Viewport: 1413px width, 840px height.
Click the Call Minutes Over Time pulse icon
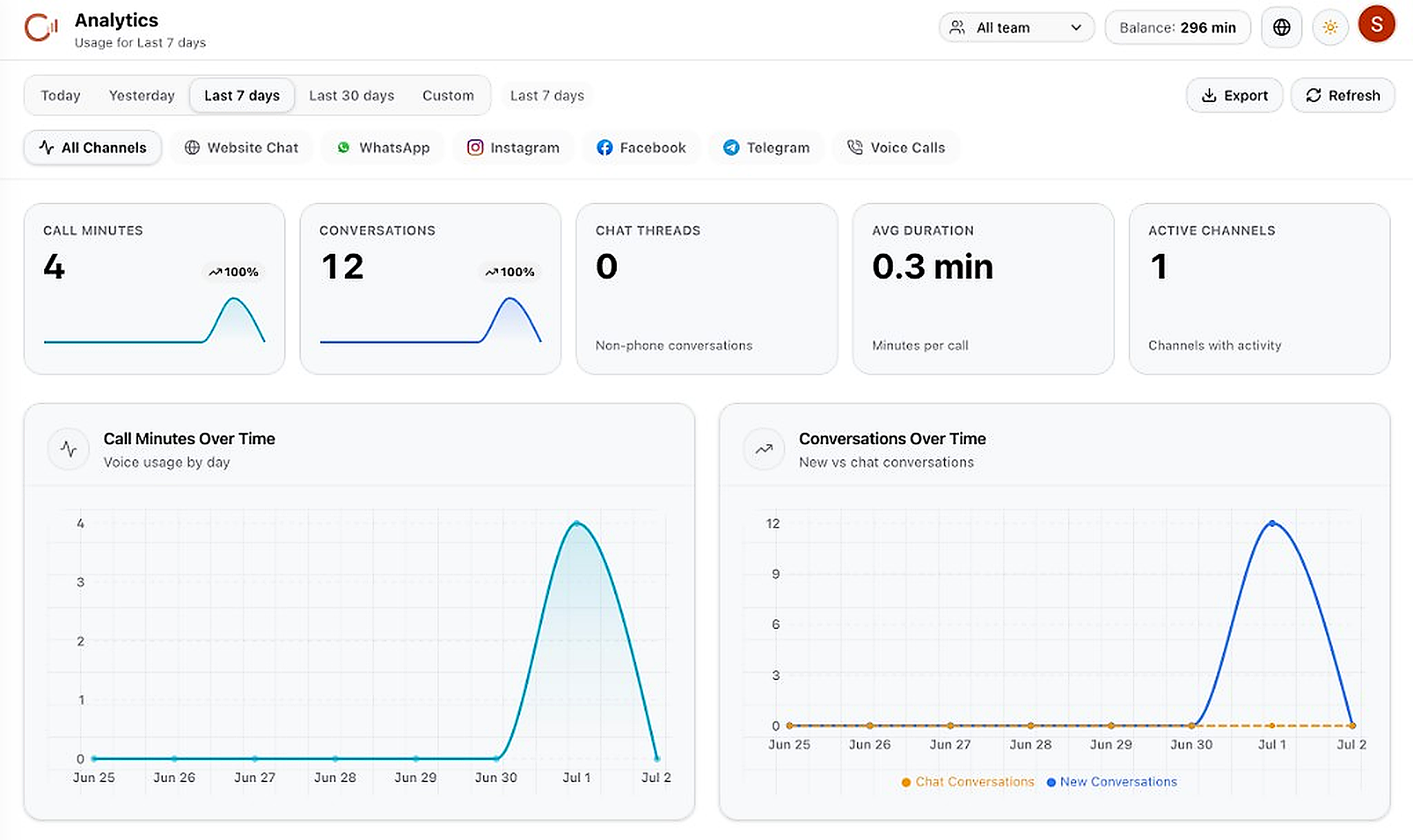pyautogui.click(x=68, y=449)
